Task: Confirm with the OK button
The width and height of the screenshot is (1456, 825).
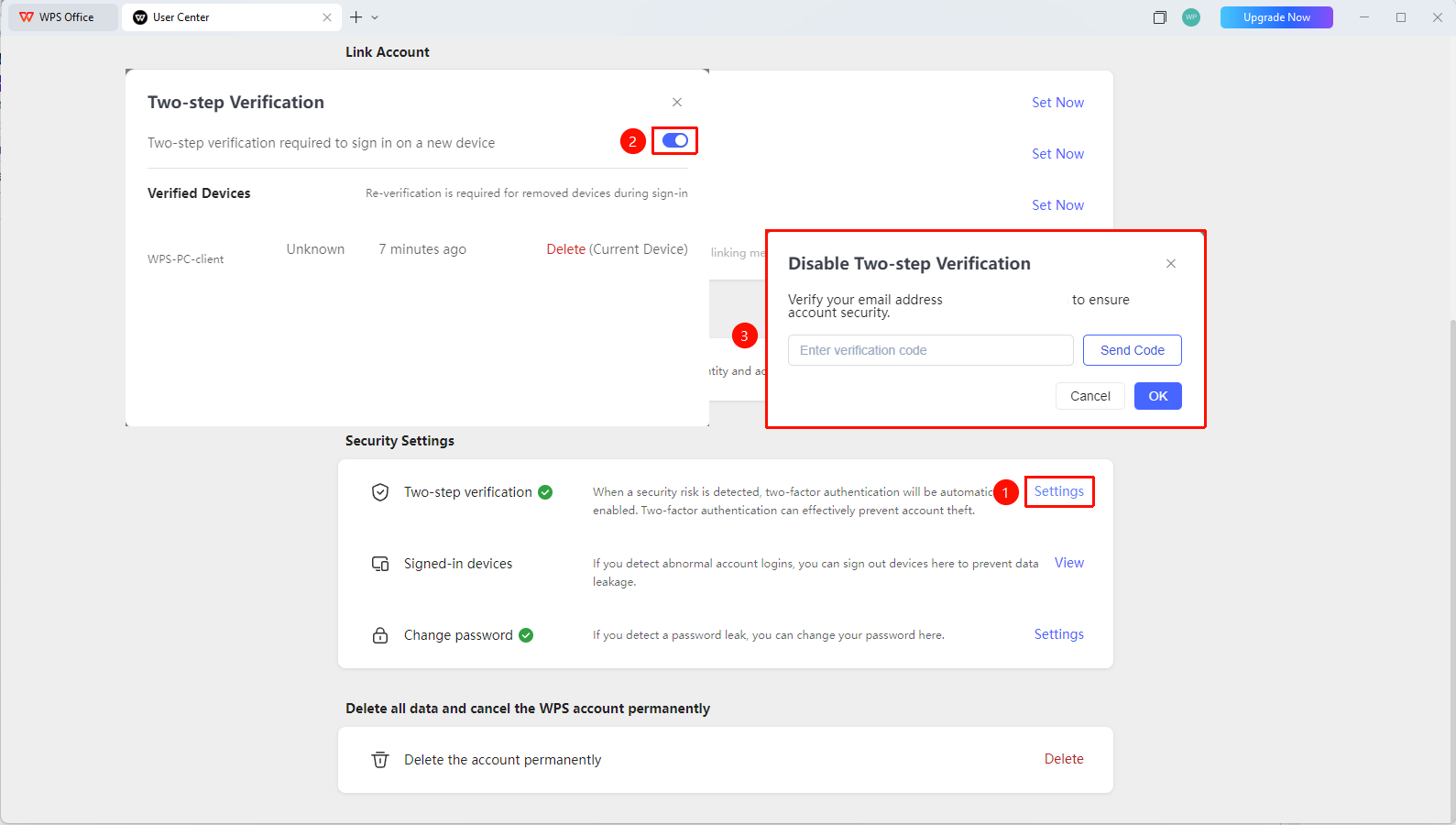Action: point(1158,396)
